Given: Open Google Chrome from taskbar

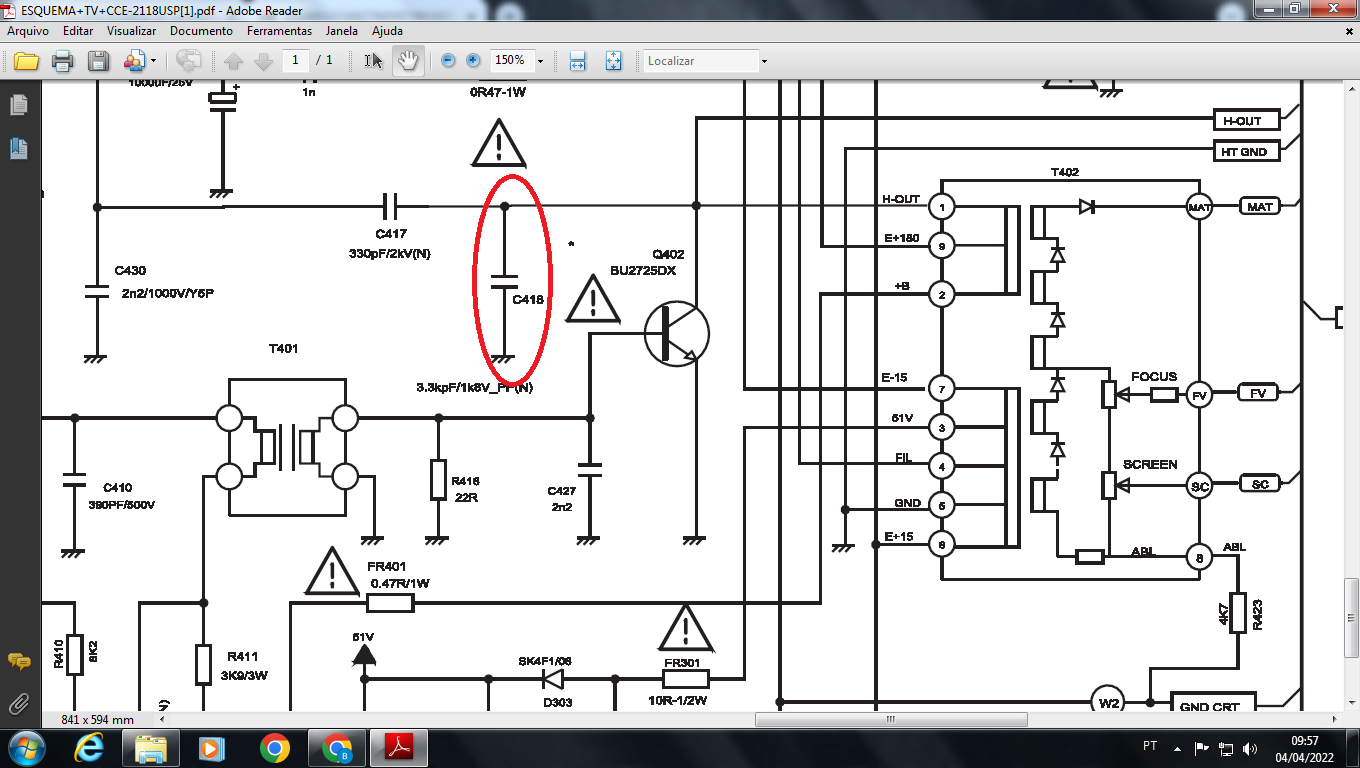Looking at the screenshot, I should click(x=275, y=748).
